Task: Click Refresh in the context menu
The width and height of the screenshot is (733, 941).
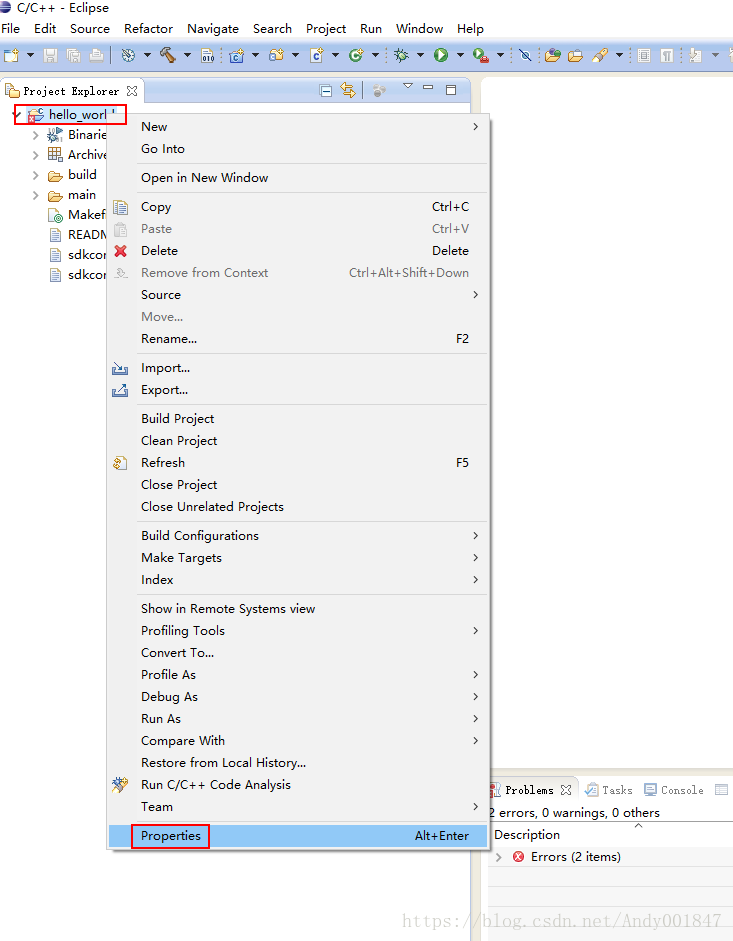Action: point(298,462)
